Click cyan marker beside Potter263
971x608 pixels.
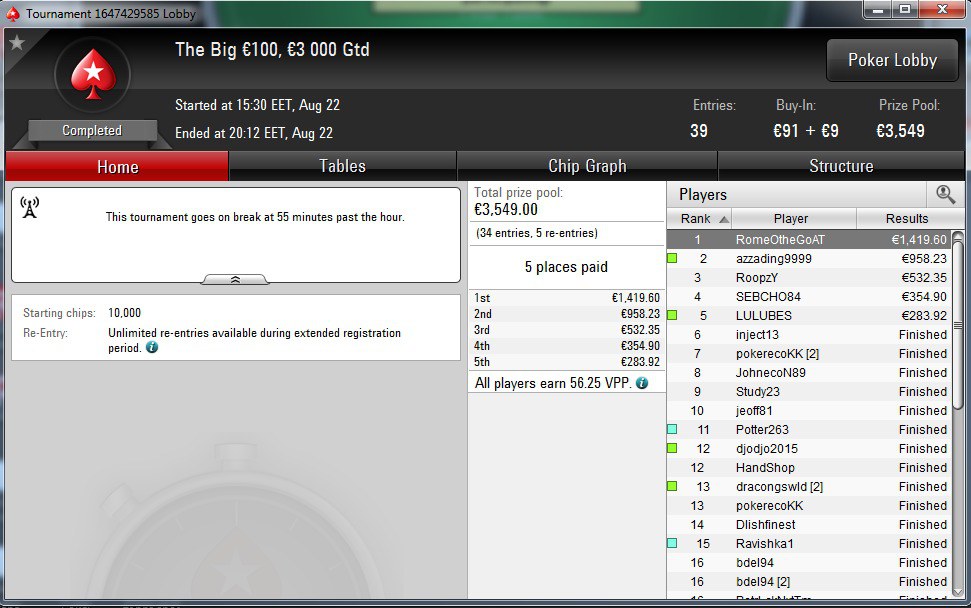click(x=672, y=429)
